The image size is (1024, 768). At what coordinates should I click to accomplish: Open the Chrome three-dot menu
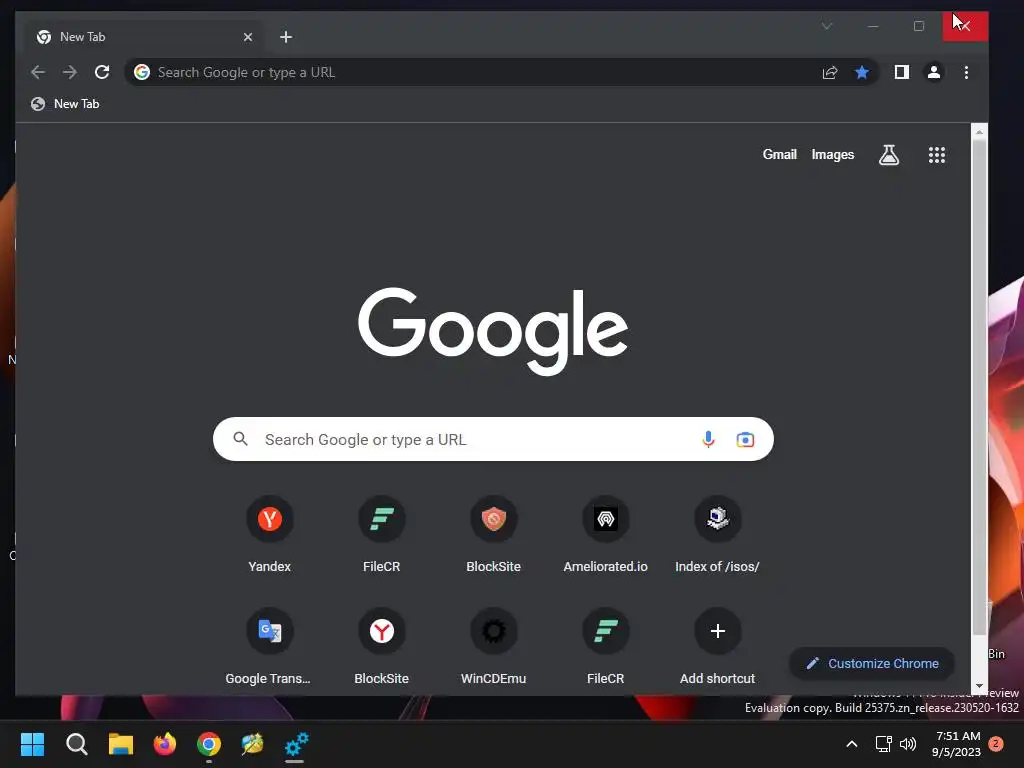point(967,72)
